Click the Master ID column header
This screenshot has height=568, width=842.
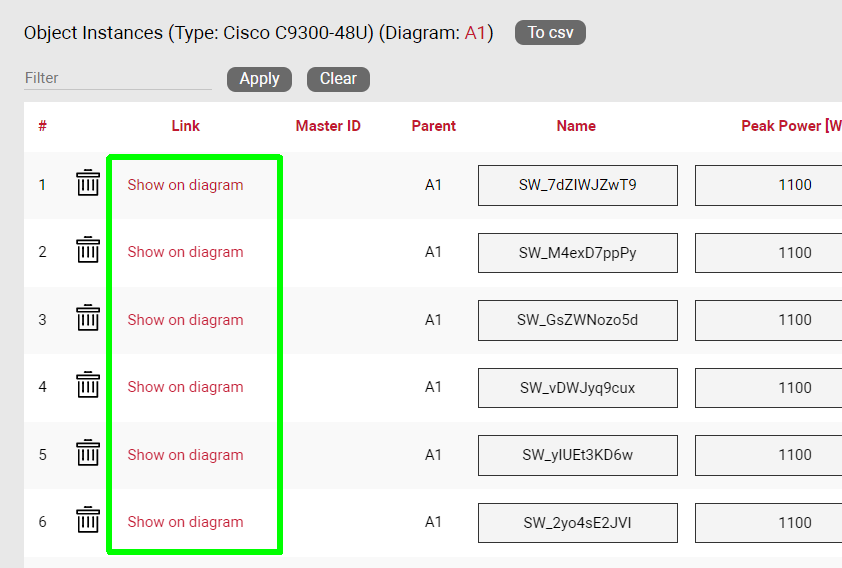[x=328, y=126]
